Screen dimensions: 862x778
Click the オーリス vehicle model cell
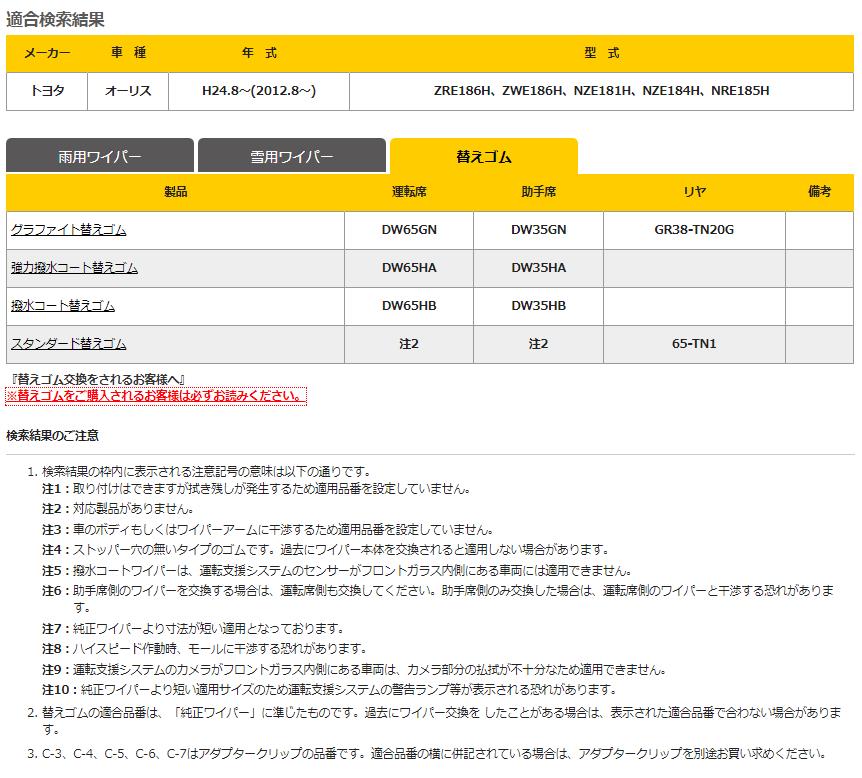pos(128,91)
